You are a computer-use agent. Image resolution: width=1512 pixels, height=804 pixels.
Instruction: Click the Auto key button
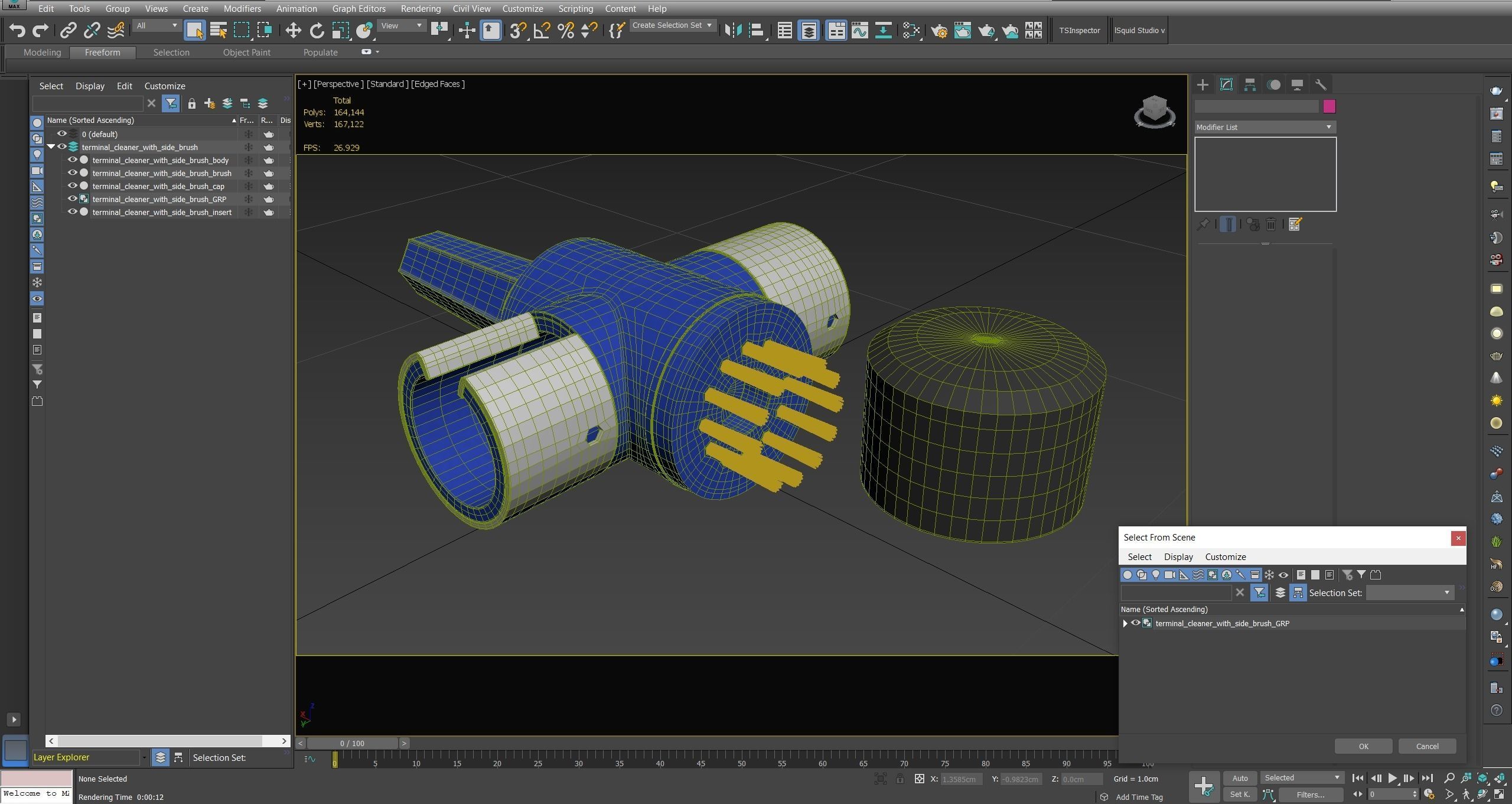(1240, 778)
